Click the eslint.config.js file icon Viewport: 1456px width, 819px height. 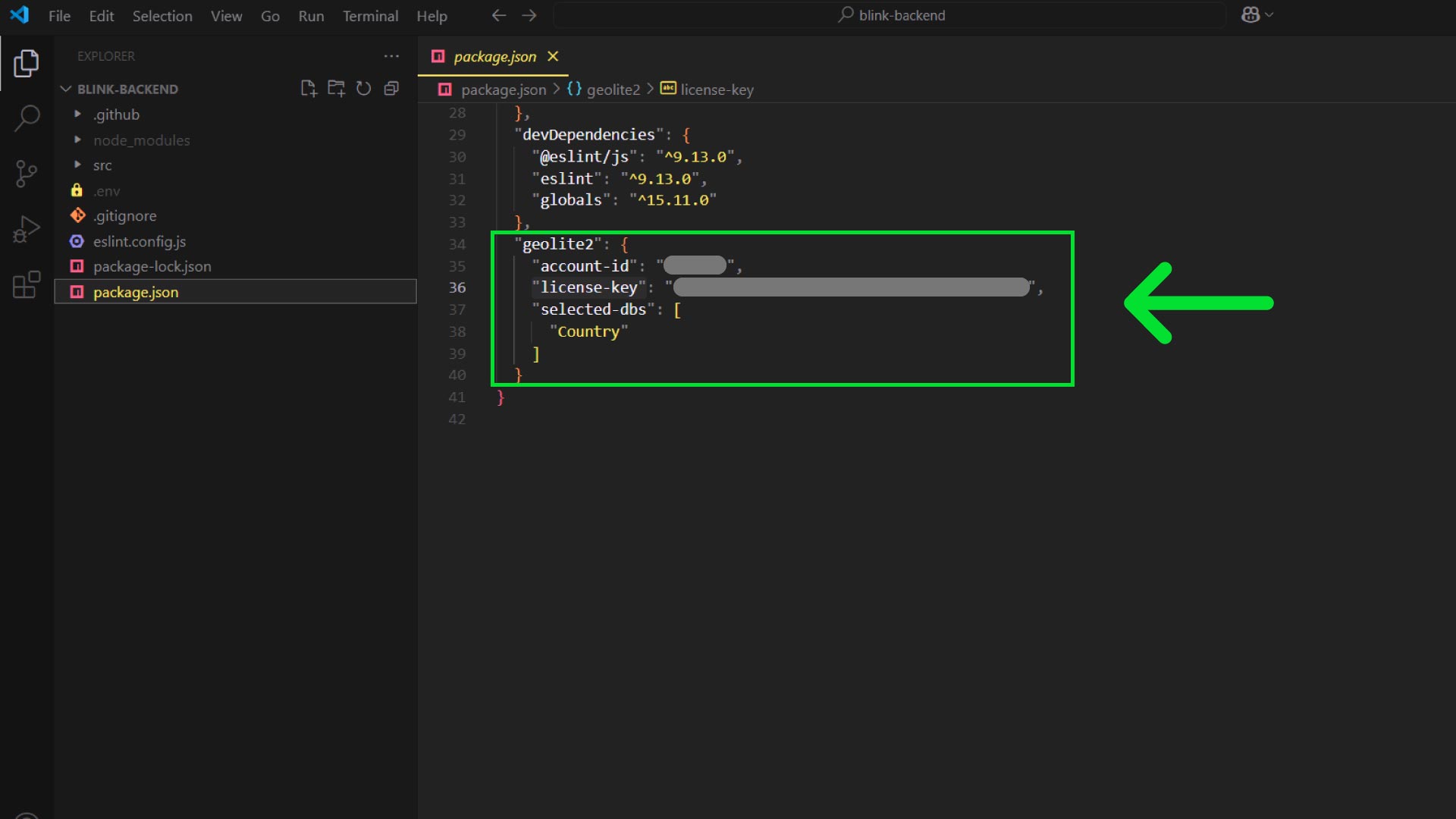coord(77,241)
